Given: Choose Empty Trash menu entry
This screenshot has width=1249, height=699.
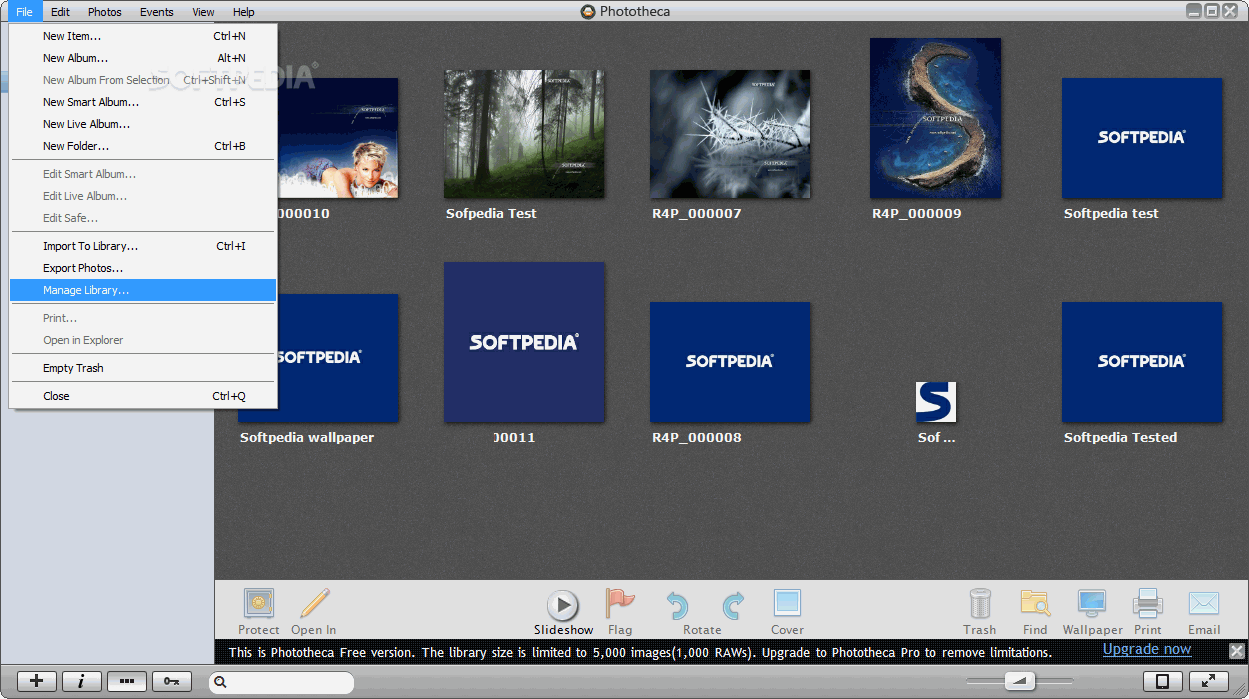Looking at the screenshot, I should click(143, 368).
